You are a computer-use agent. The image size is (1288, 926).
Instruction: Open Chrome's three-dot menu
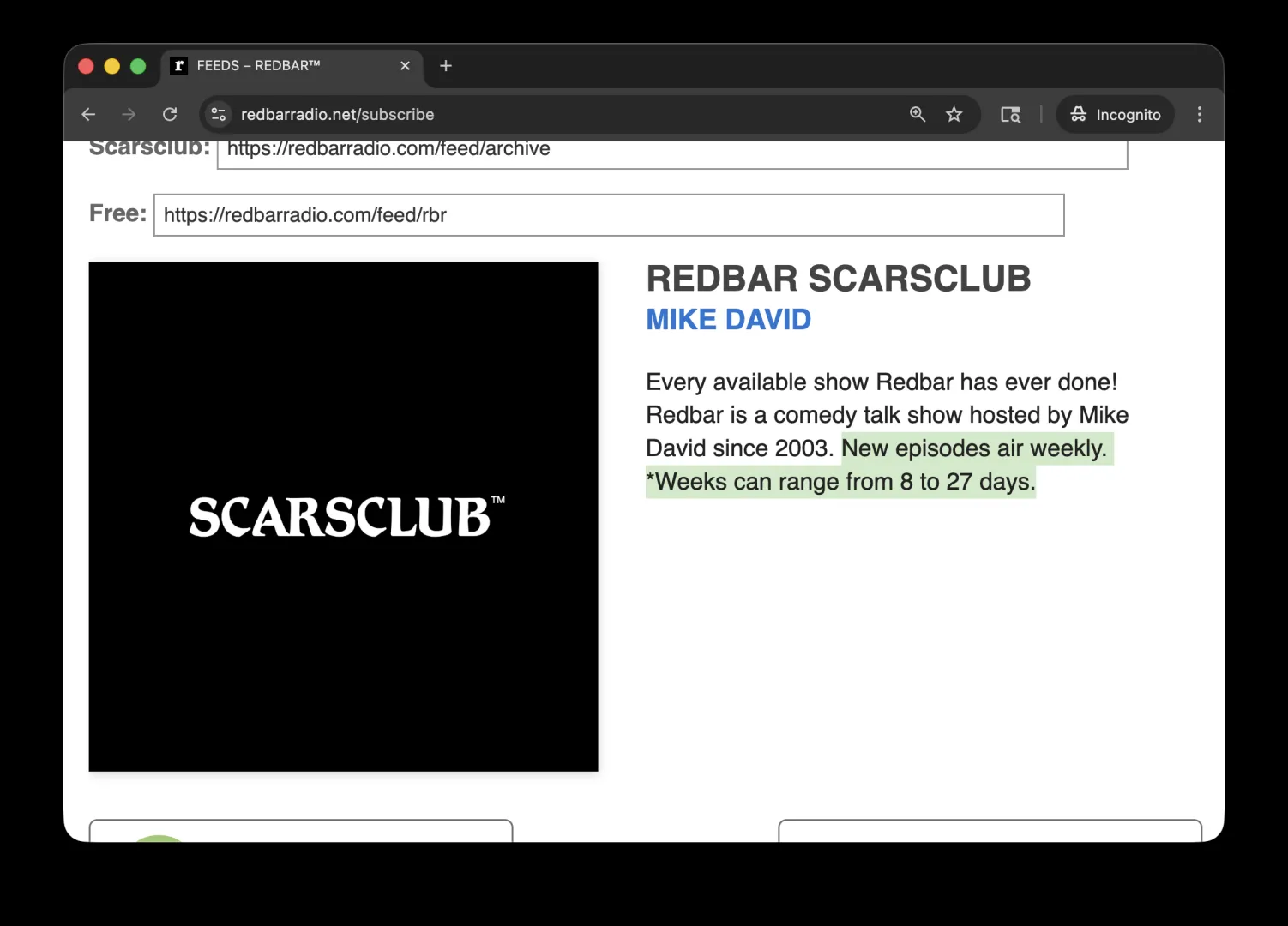pyautogui.click(x=1199, y=115)
